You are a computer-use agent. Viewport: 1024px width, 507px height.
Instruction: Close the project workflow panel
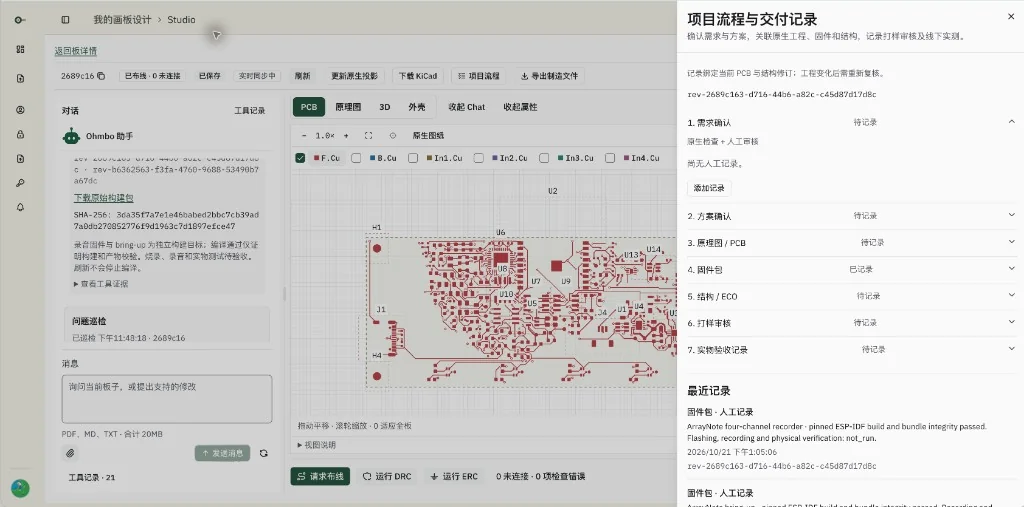[x=1011, y=17]
